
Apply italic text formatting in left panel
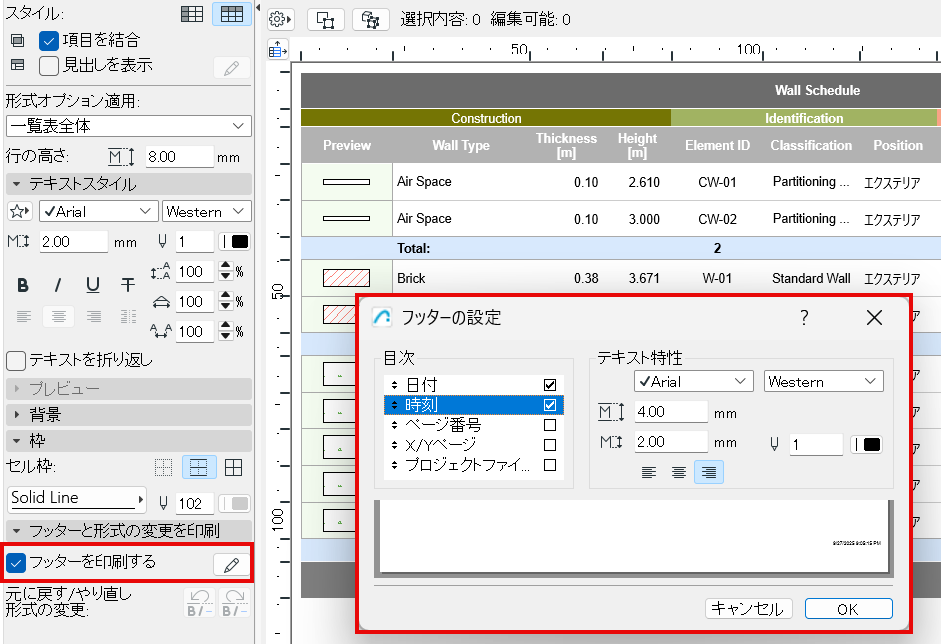click(x=58, y=285)
